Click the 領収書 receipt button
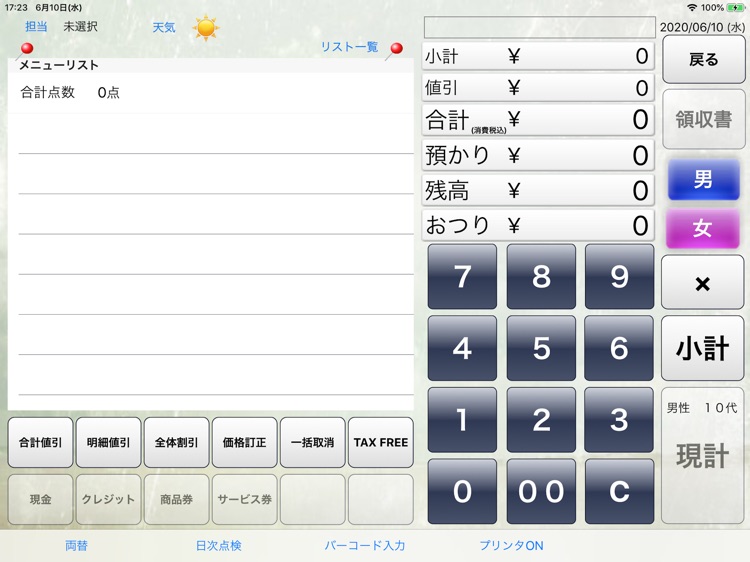The height and width of the screenshot is (562, 750). pyautogui.click(x=704, y=119)
